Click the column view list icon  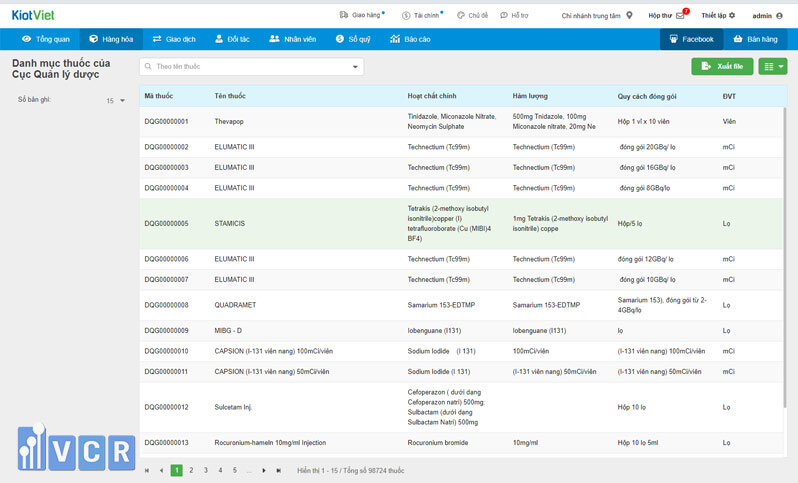click(769, 66)
